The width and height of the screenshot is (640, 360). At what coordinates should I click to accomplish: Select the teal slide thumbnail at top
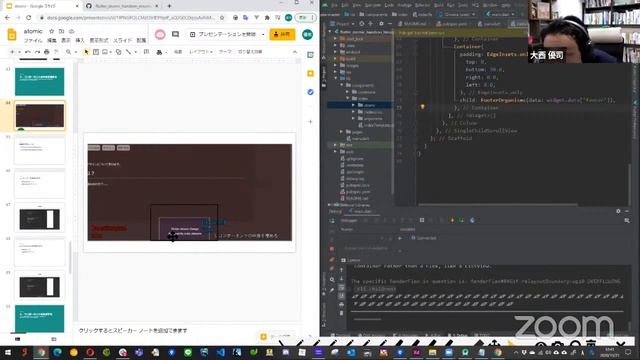40,82
